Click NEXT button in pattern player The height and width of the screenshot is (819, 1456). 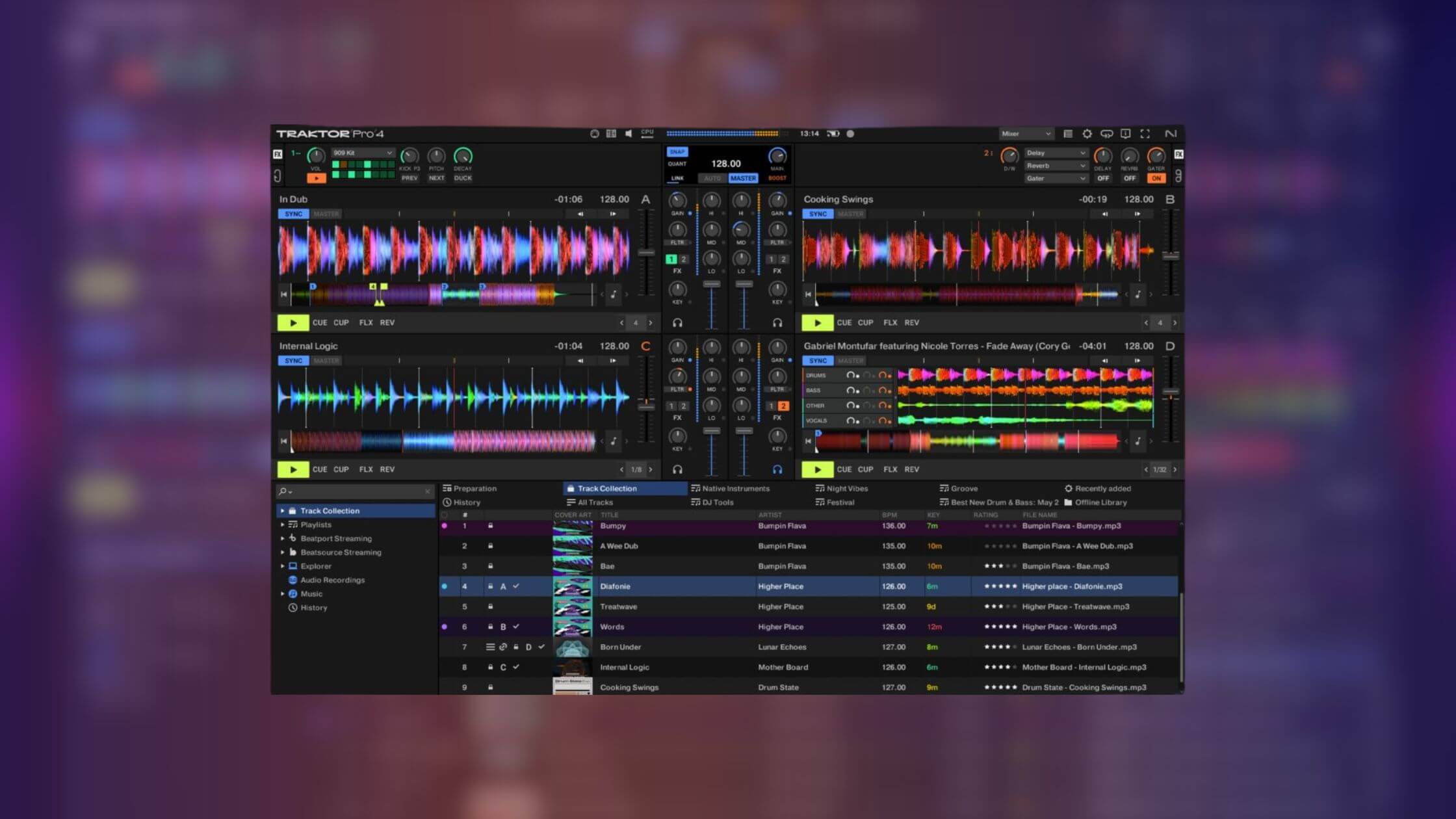click(x=436, y=178)
